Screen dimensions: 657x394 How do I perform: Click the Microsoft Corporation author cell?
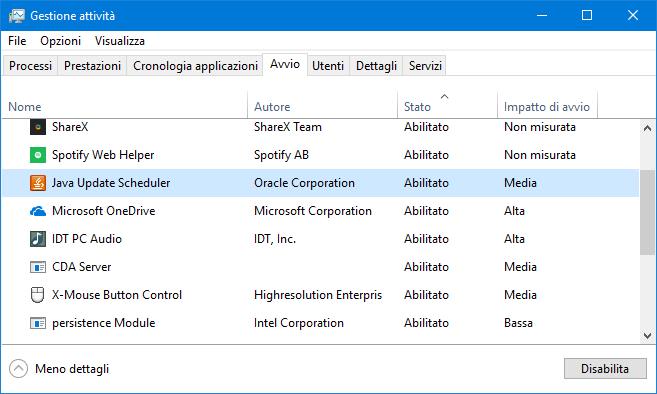(x=313, y=211)
